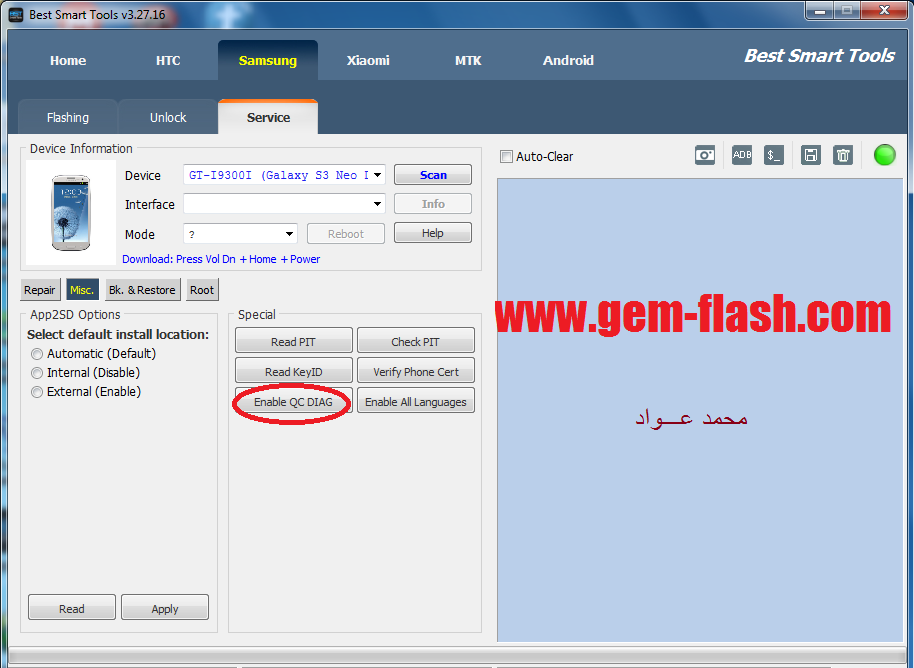The height and width of the screenshot is (668, 914).
Task: Minimize the Best Smart Tools window
Action: [820, 10]
